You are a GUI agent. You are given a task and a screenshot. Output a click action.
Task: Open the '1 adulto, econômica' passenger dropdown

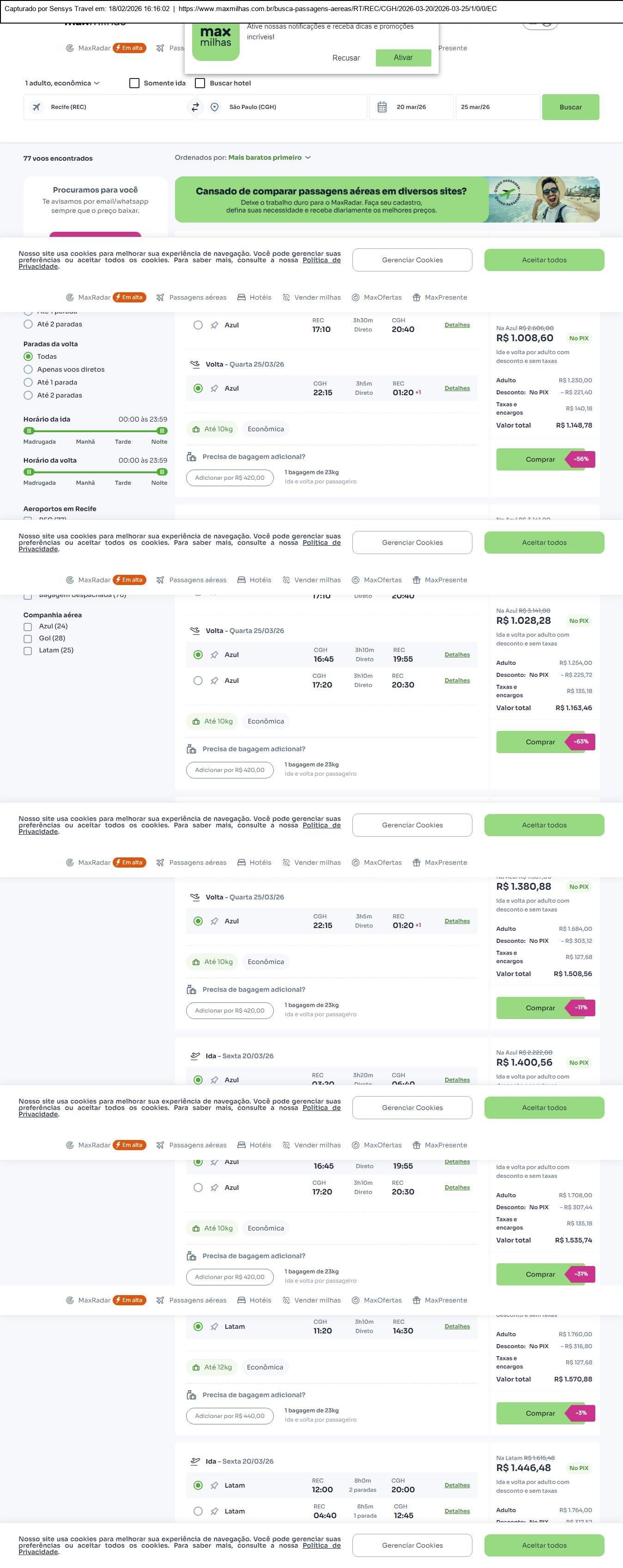(x=62, y=84)
